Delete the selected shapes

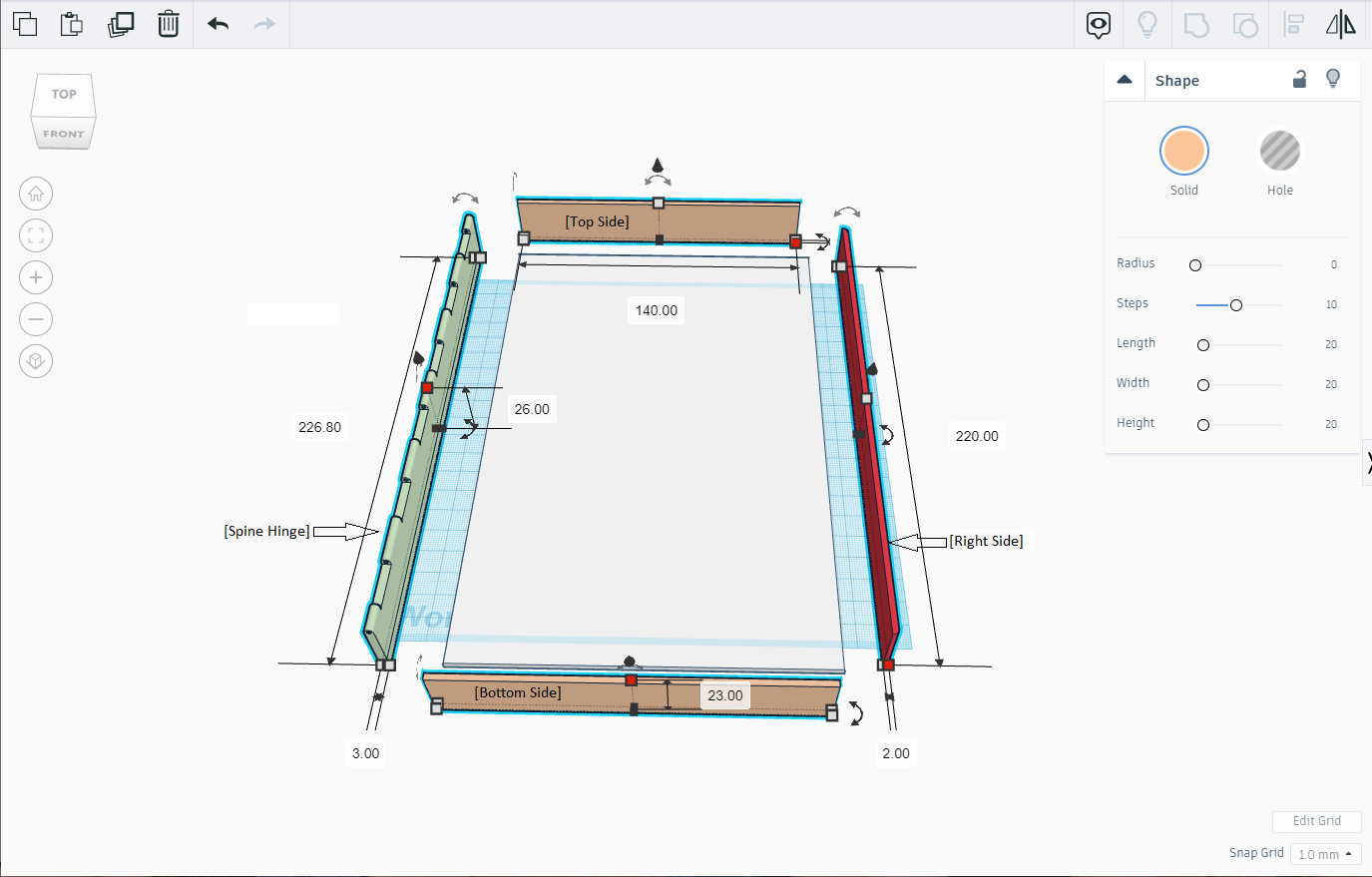coord(168,24)
